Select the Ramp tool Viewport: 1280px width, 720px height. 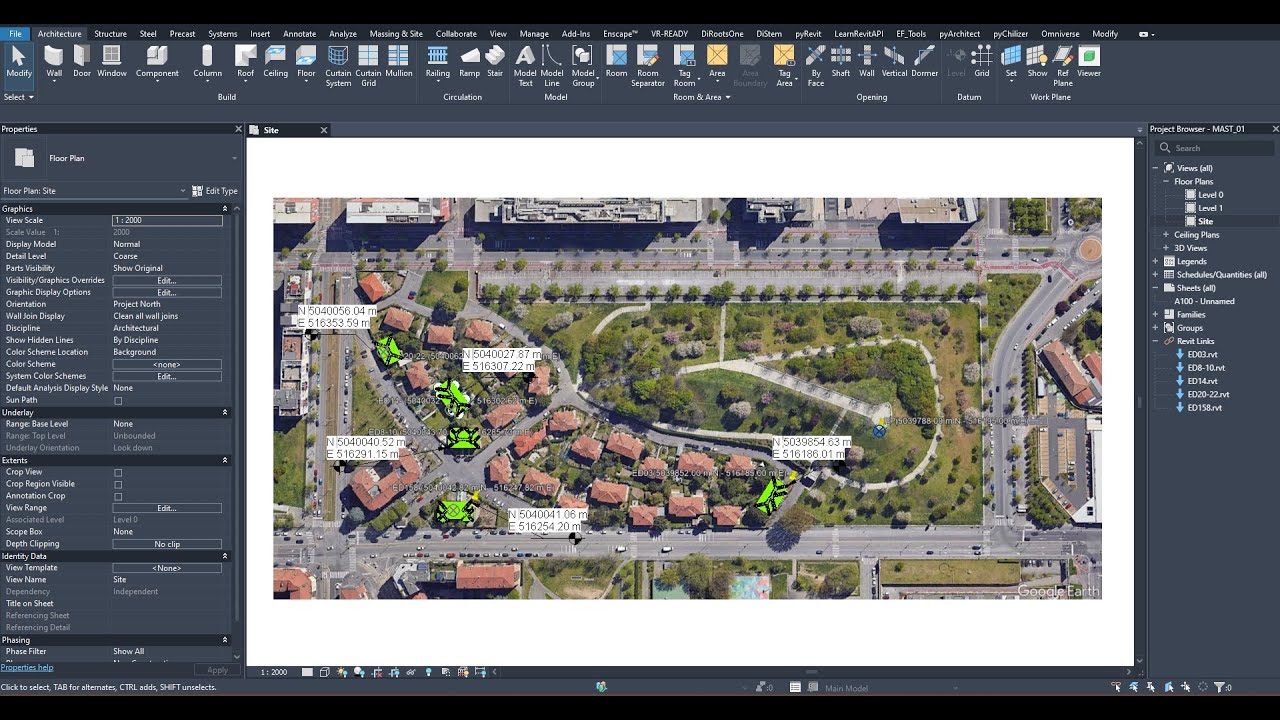[x=469, y=61]
